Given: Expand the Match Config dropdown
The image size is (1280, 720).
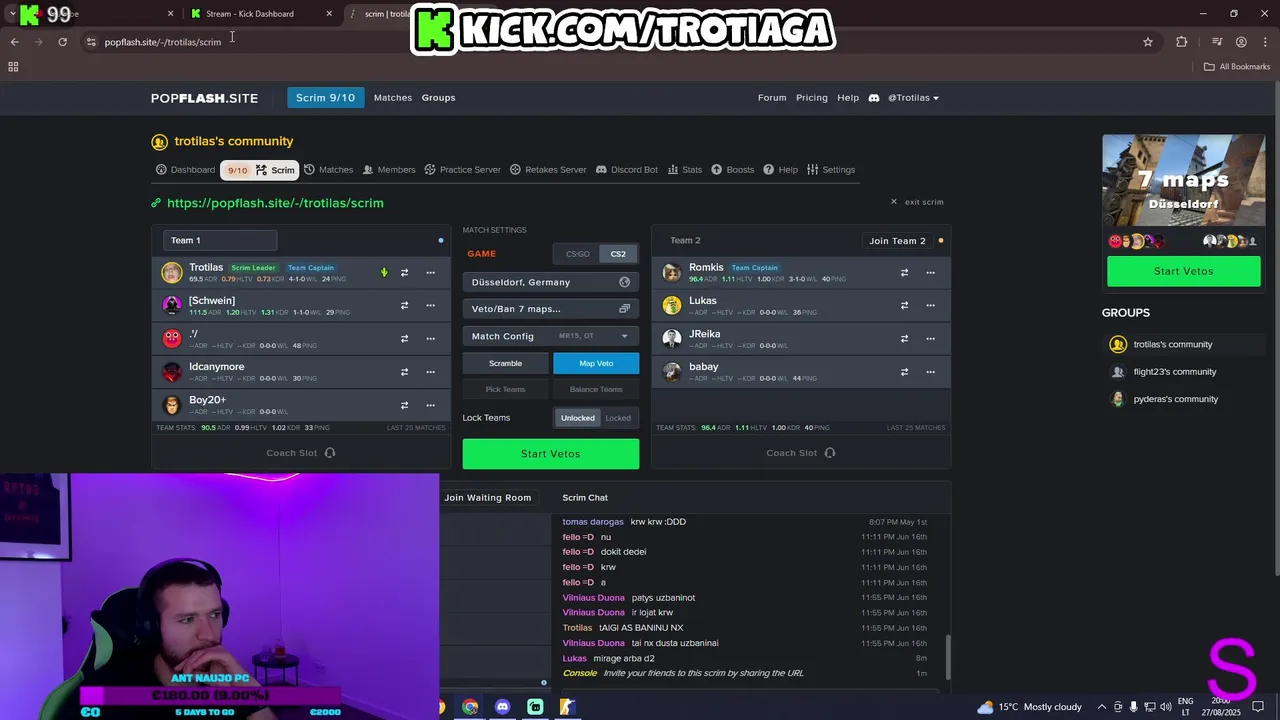Looking at the screenshot, I should tap(550, 336).
